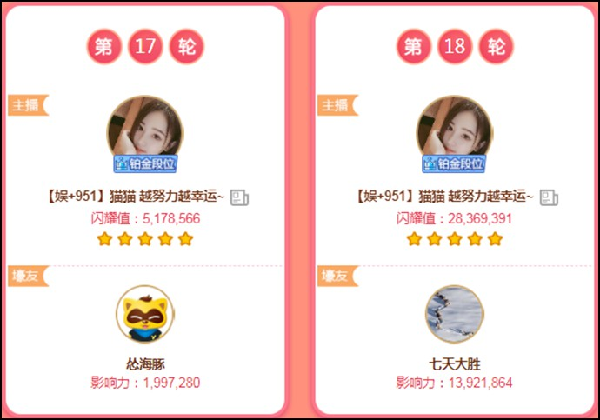Open channel icon beside round 18 anchor name
Viewport: 600px width, 420px height.
pyautogui.click(x=549, y=198)
